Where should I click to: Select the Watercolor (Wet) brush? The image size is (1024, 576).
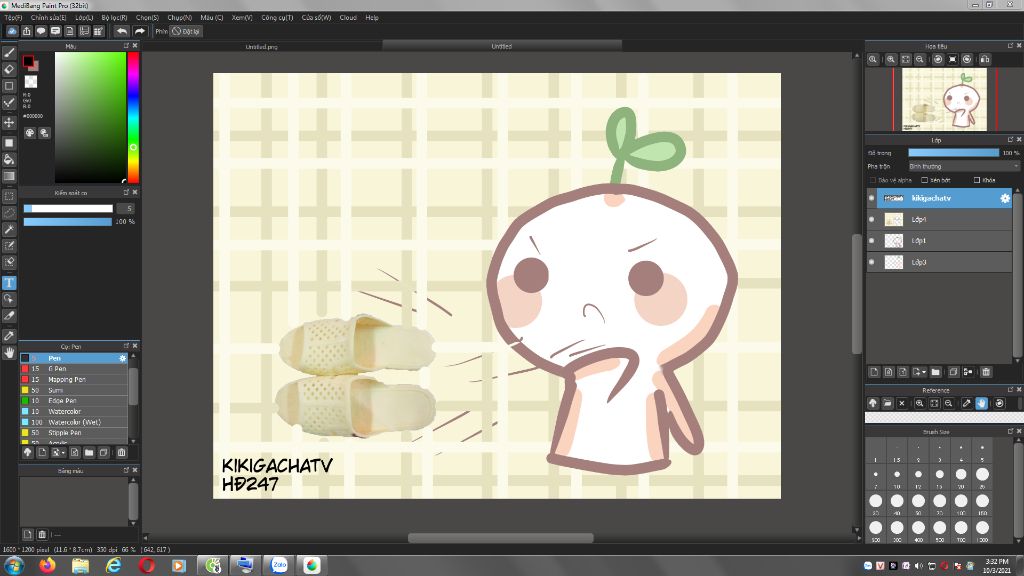pyautogui.click(x=74, y=423)
